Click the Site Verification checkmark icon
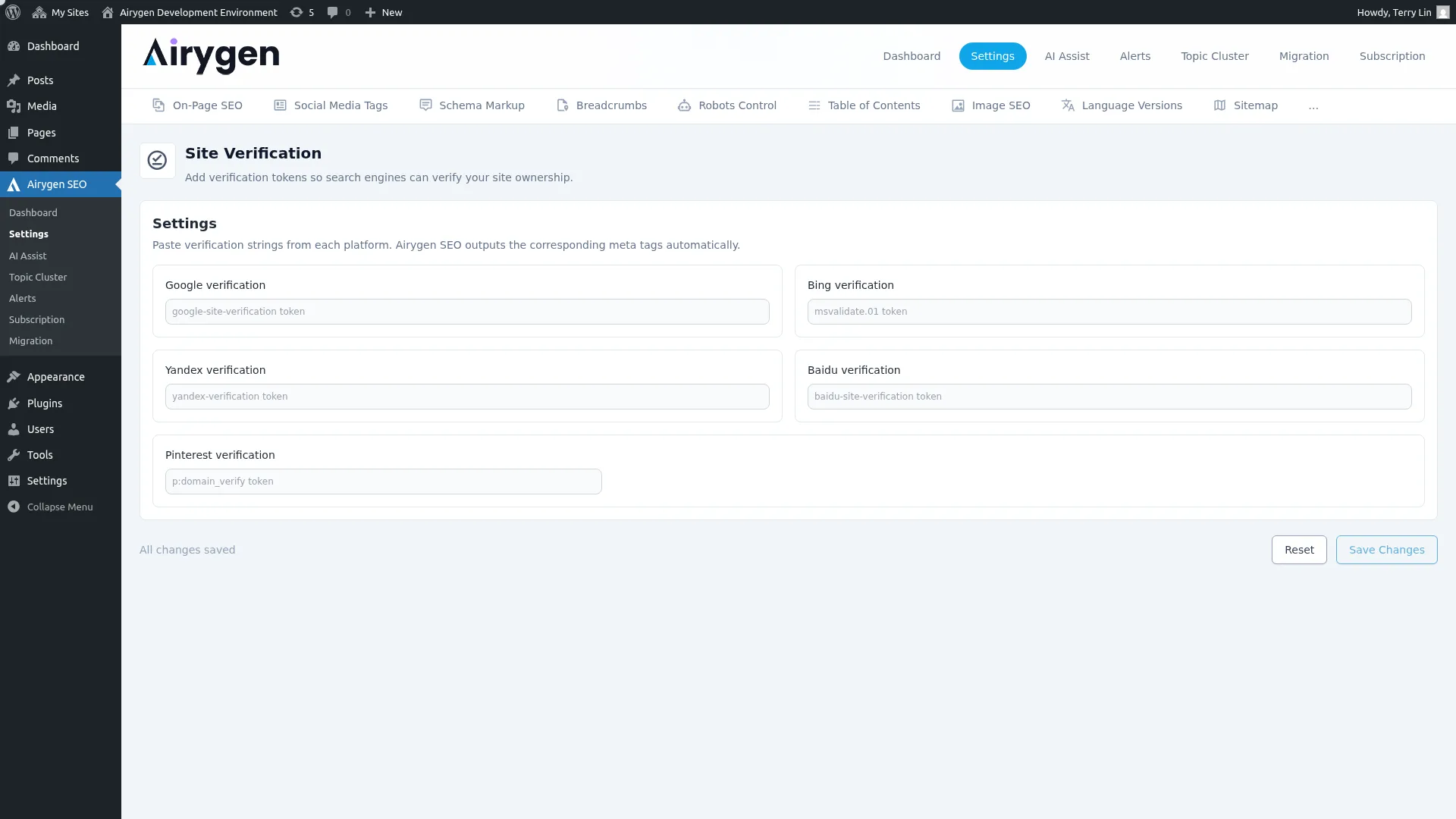1456x819 pixels. pyautogui.click(x=157, y=161)
